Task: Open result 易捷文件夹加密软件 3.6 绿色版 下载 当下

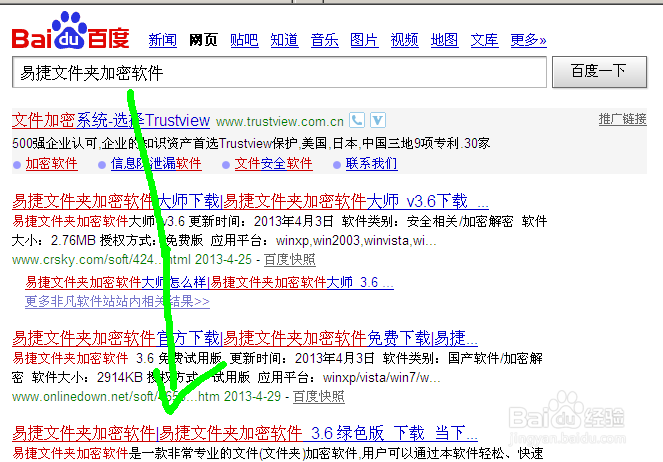Action: pos(245,433)
